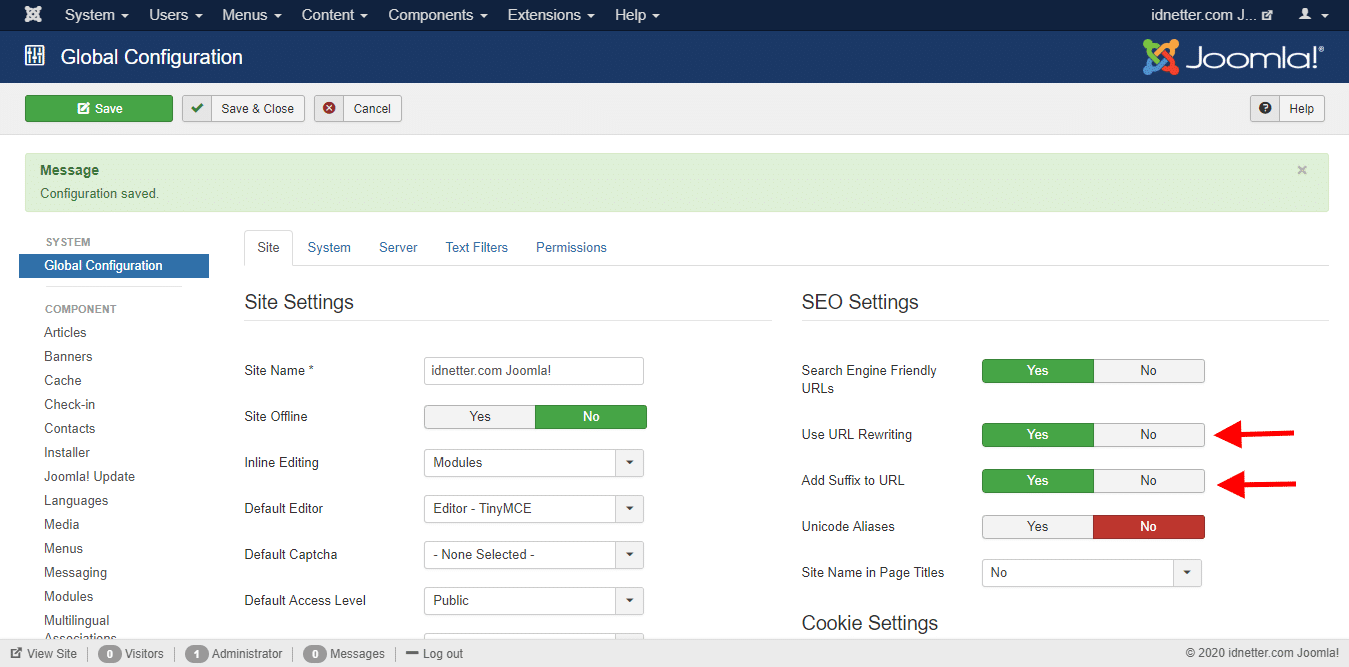Open the Components menu
Screen dimensions: 1349x667
point(438,15)
